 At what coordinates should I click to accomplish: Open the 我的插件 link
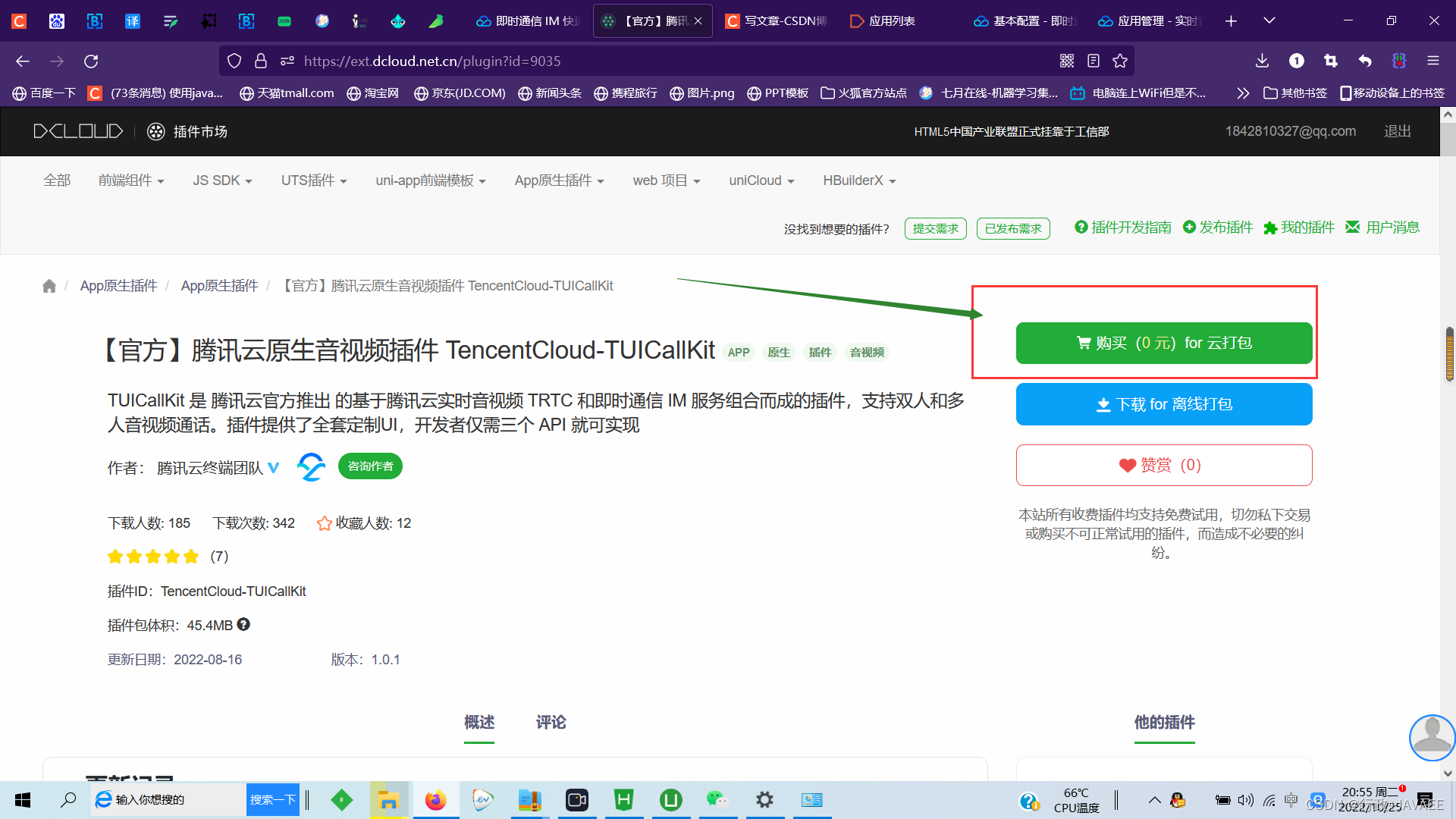[x=1299, y=227]
